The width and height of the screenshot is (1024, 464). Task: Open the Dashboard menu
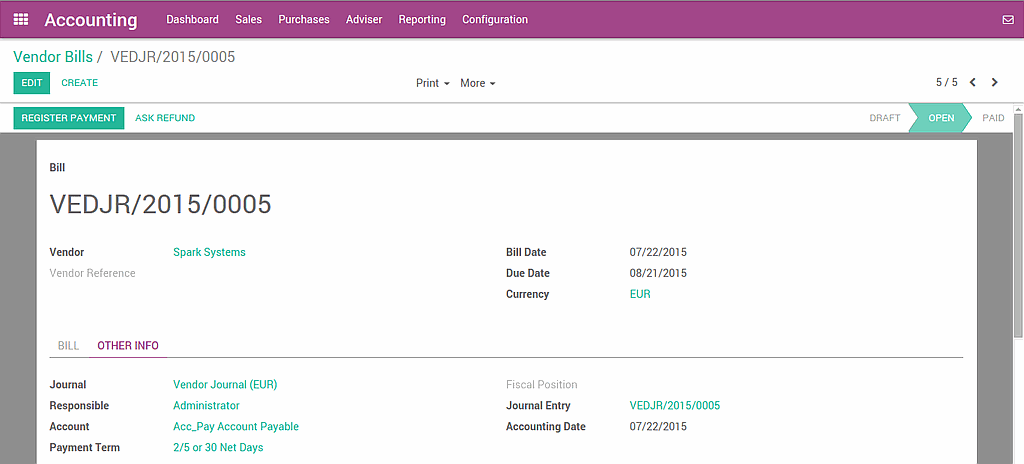(x=192, y=20)
